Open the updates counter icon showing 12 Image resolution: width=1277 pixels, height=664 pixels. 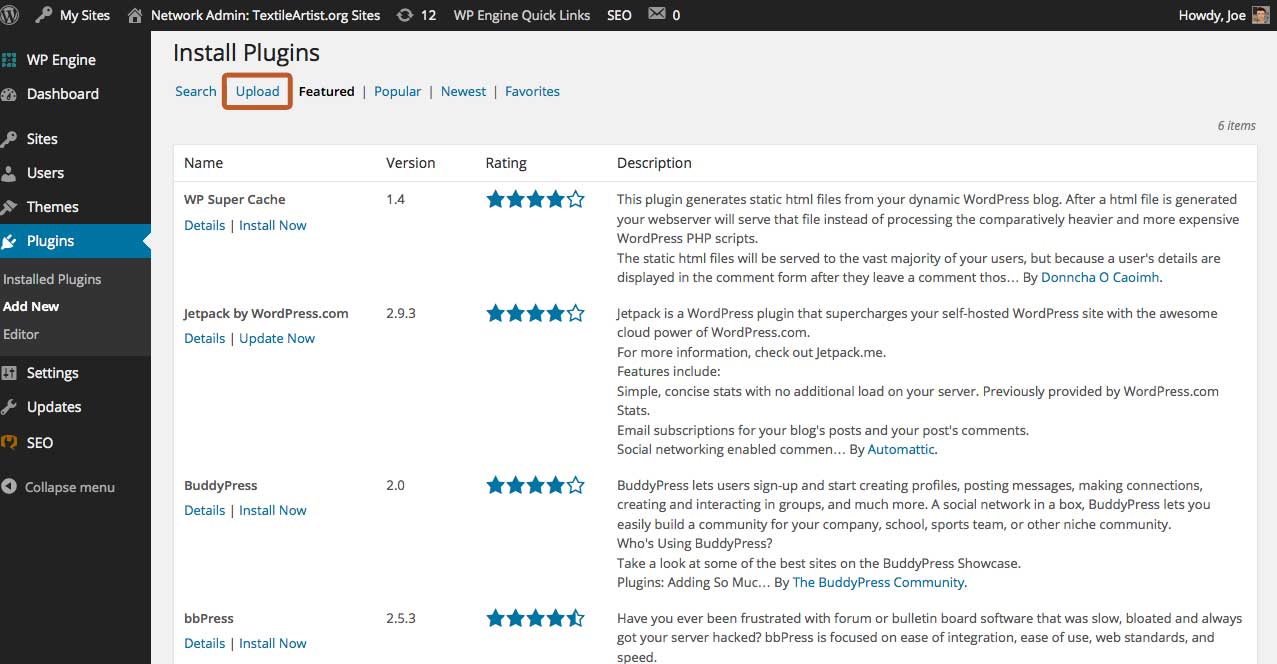coord(404,15)
